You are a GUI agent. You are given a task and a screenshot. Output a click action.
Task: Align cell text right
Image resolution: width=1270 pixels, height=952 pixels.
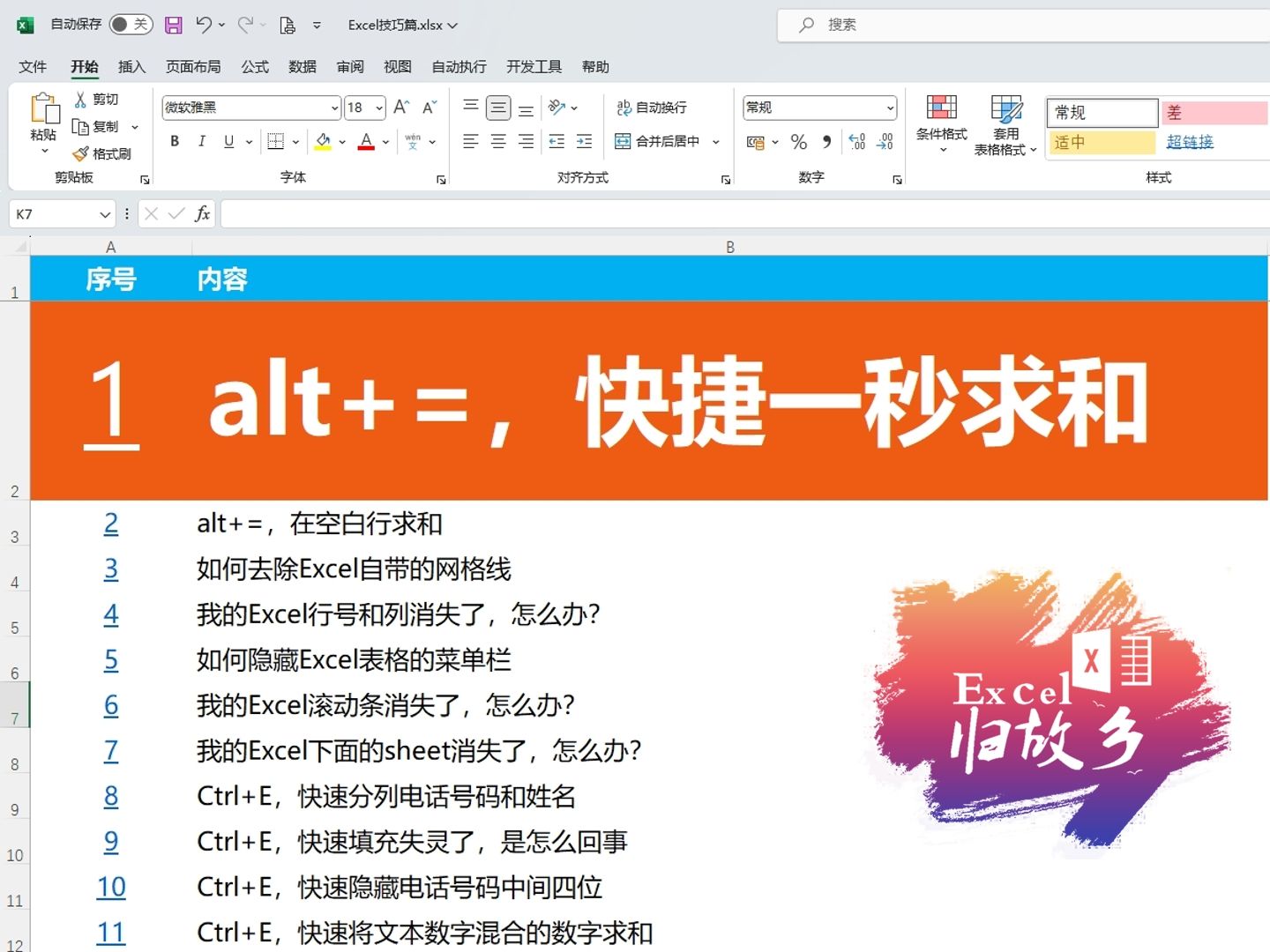point(527,141)
